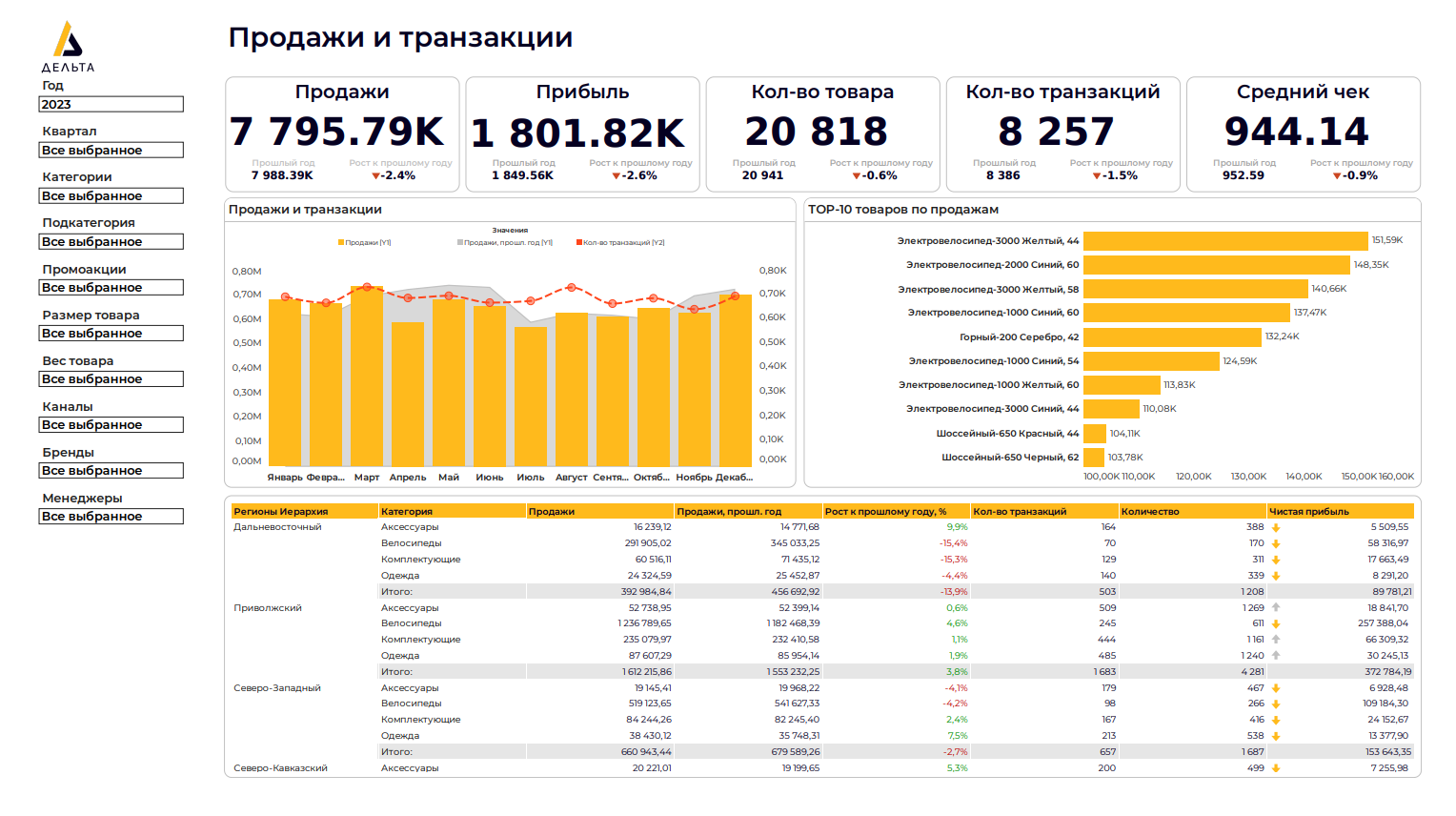This screenshot has width=1456, height=816.
Task: Sort table by Продажи, прошл. год column header
Action: 748,511
